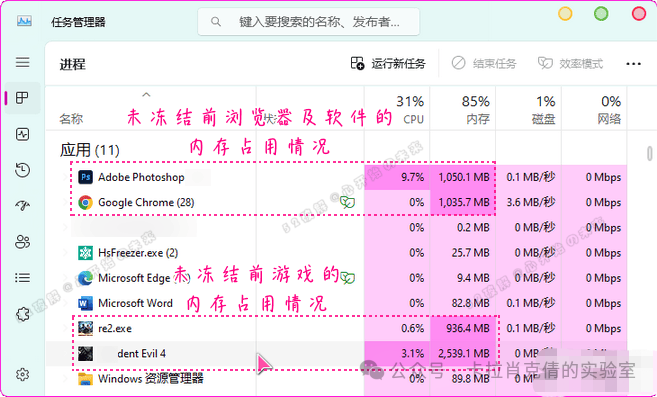Click Word memory value 82.8 MB
This screenshot has width=657, height=397.
[470, 303]
